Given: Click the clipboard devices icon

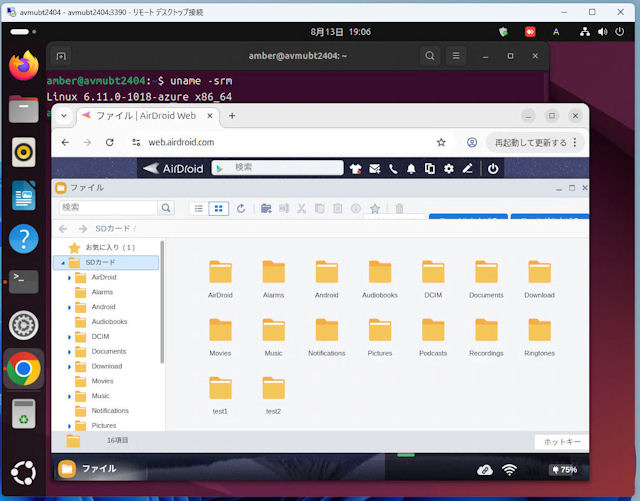Looking at the screenshot, I should click(430, 169).
